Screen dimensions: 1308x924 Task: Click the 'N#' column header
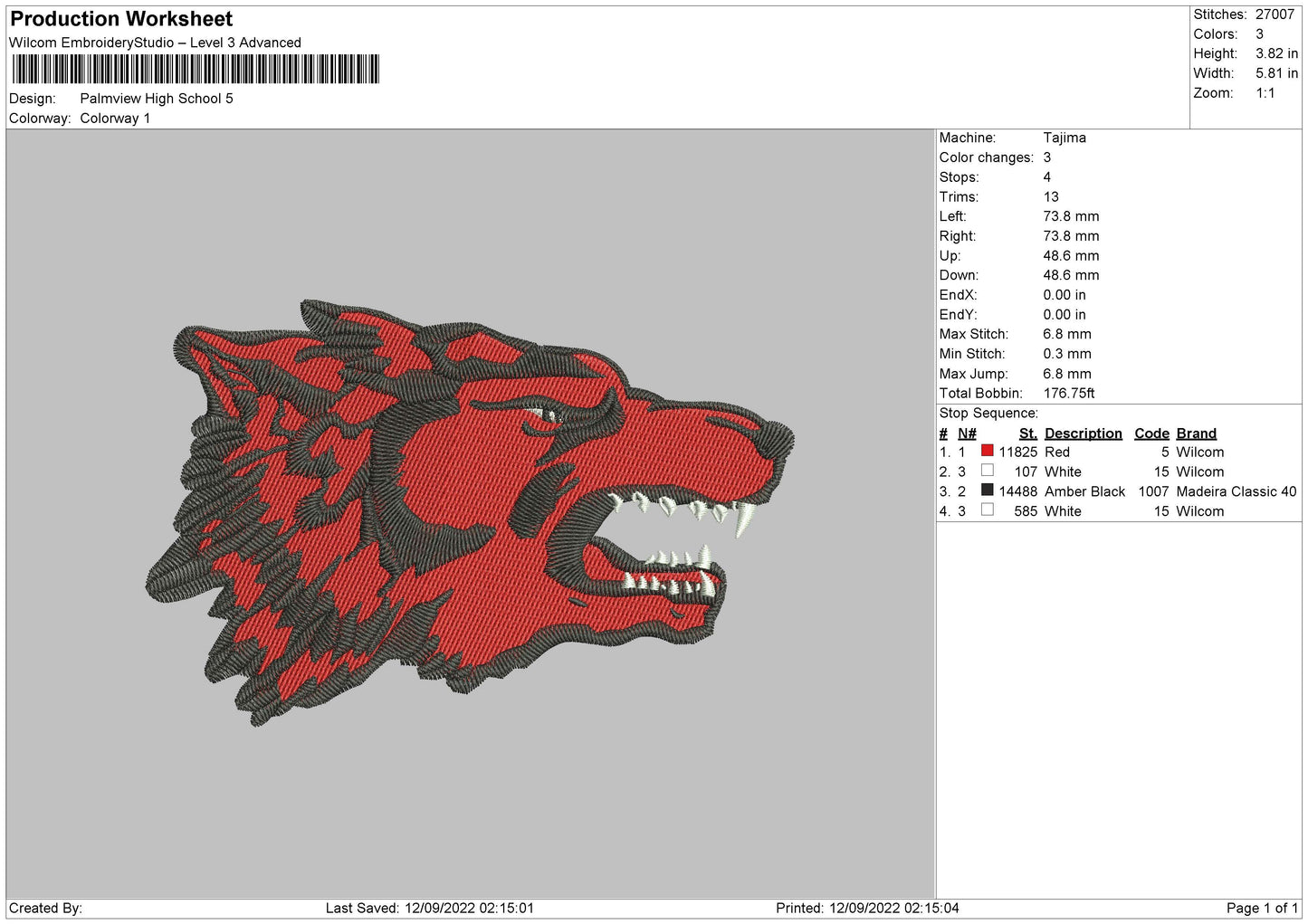click(x=967, y=433)
